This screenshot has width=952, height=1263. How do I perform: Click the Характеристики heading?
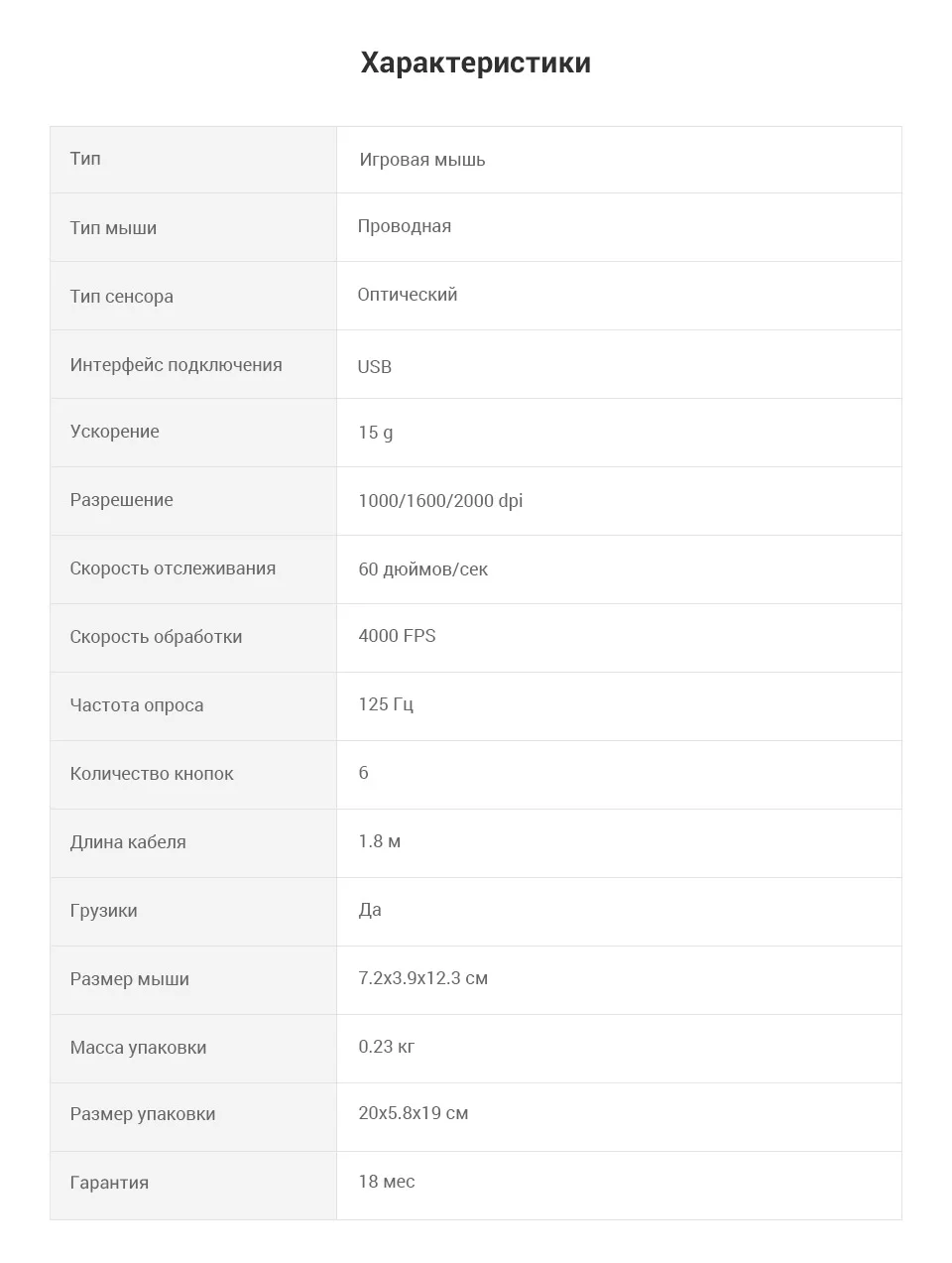click(476, 63)
